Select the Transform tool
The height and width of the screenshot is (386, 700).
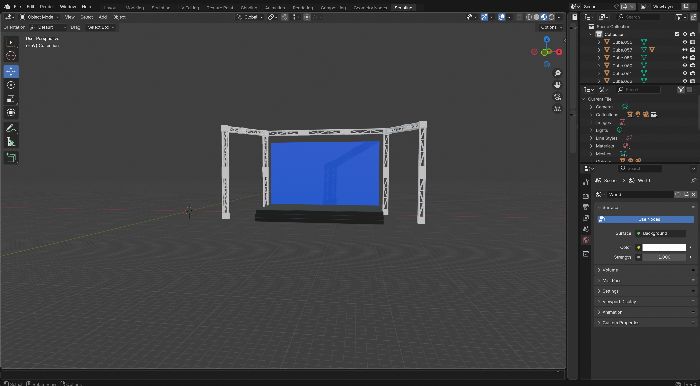11,112
